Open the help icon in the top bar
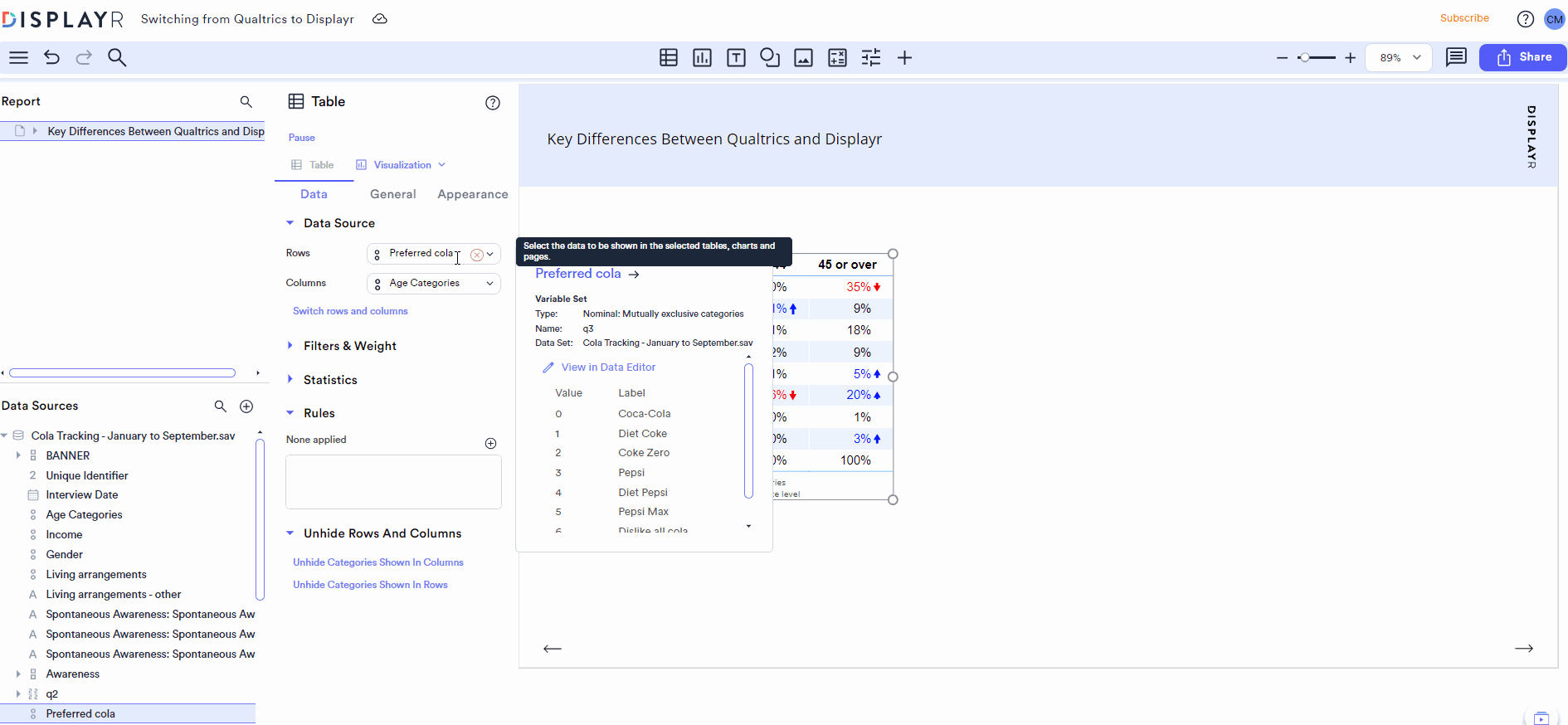The width and height of the screenshot is (1568, 725). click(x=1525, y=19)
